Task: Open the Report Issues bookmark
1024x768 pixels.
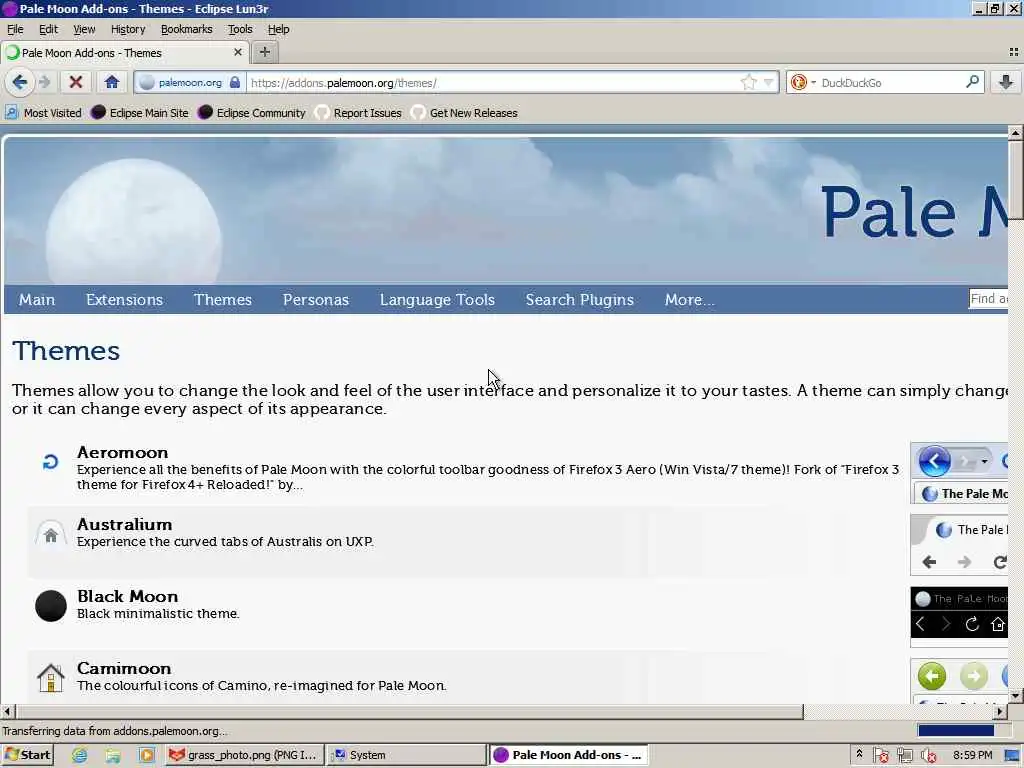Action: pos(359,113)
